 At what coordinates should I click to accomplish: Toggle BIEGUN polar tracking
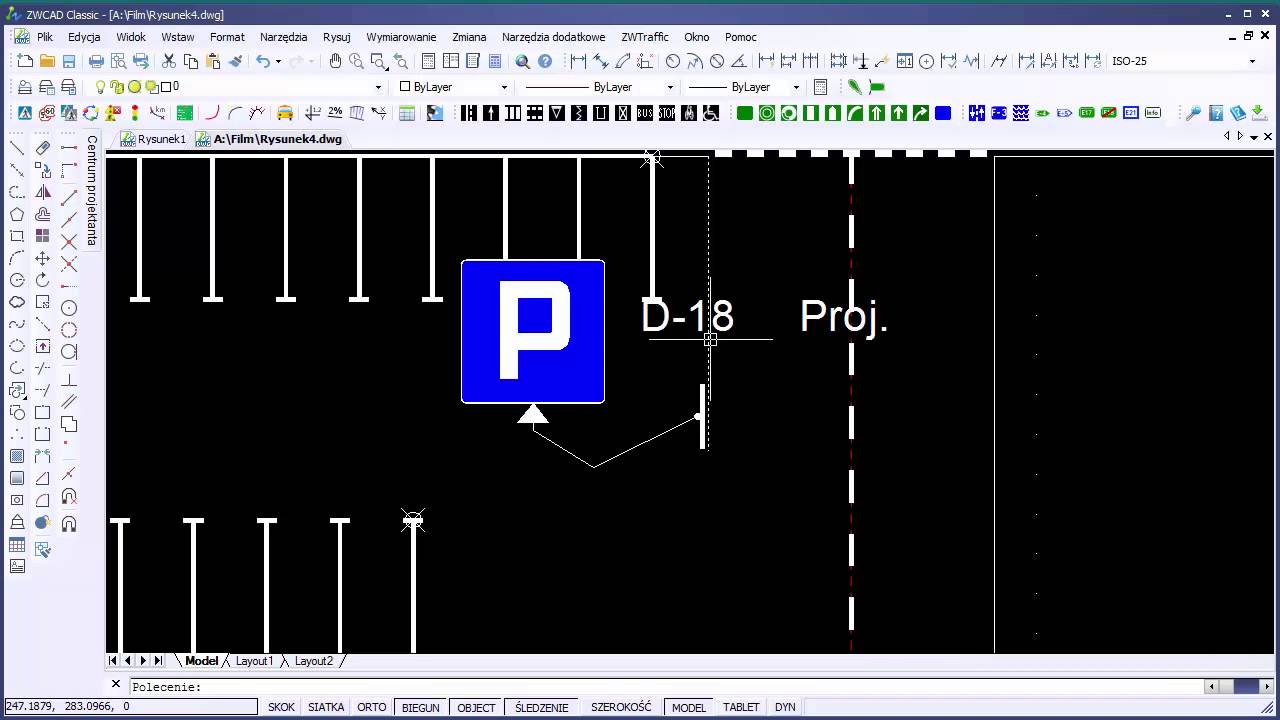tap(421, 707)
